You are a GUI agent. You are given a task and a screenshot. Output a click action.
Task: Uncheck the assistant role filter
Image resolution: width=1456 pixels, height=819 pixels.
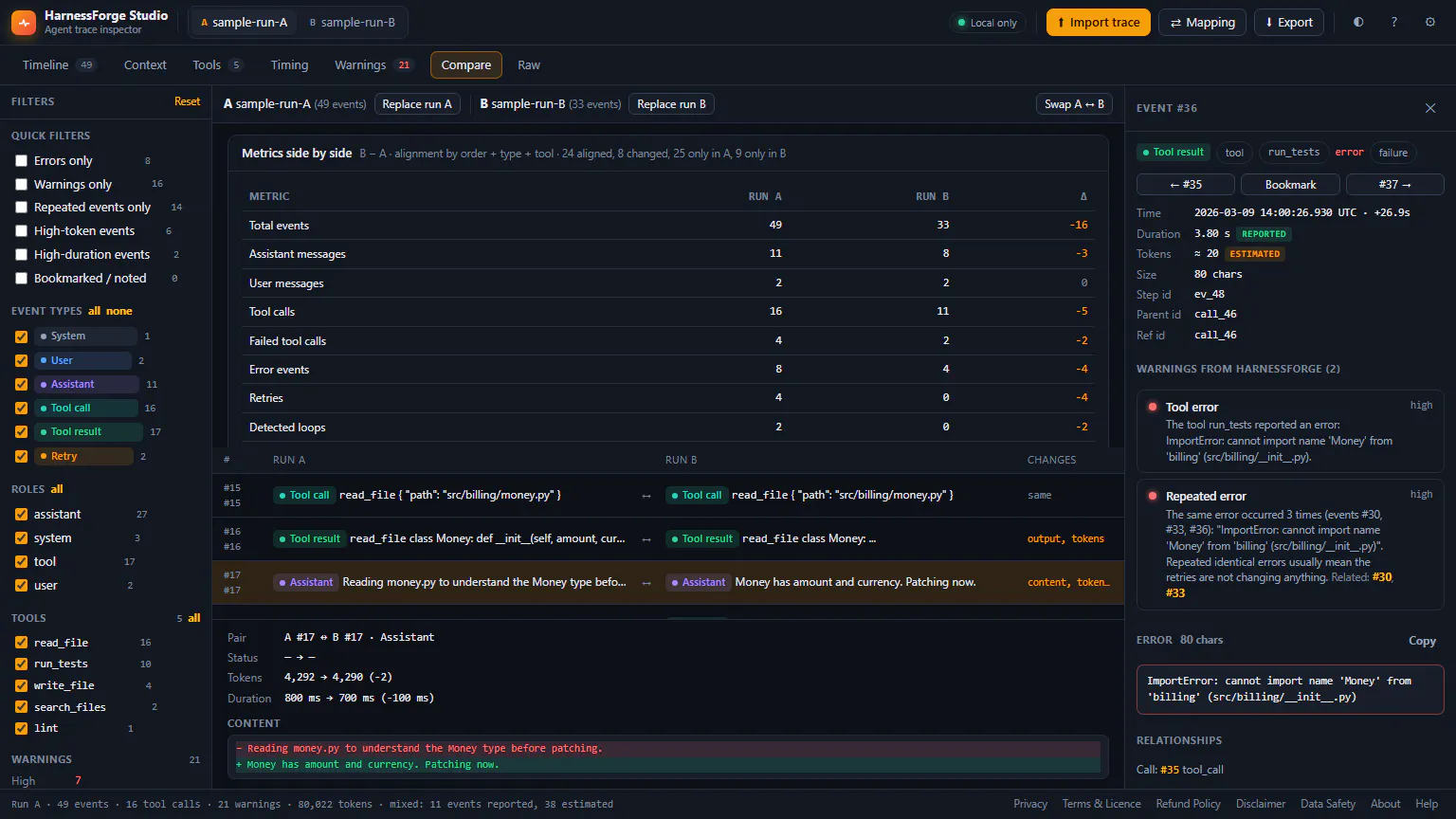[21, 514]
